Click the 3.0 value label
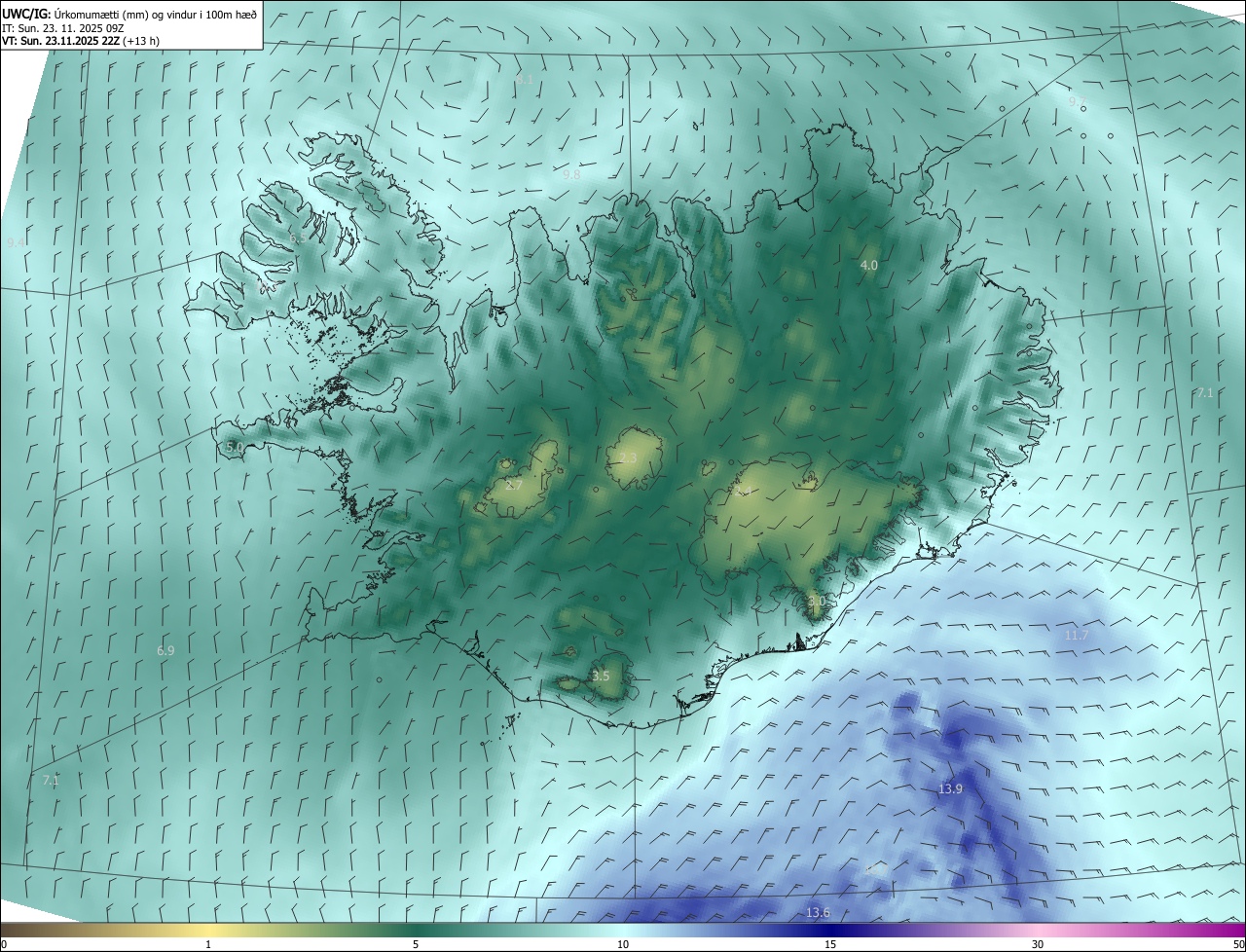 click(x=816, y=602)
